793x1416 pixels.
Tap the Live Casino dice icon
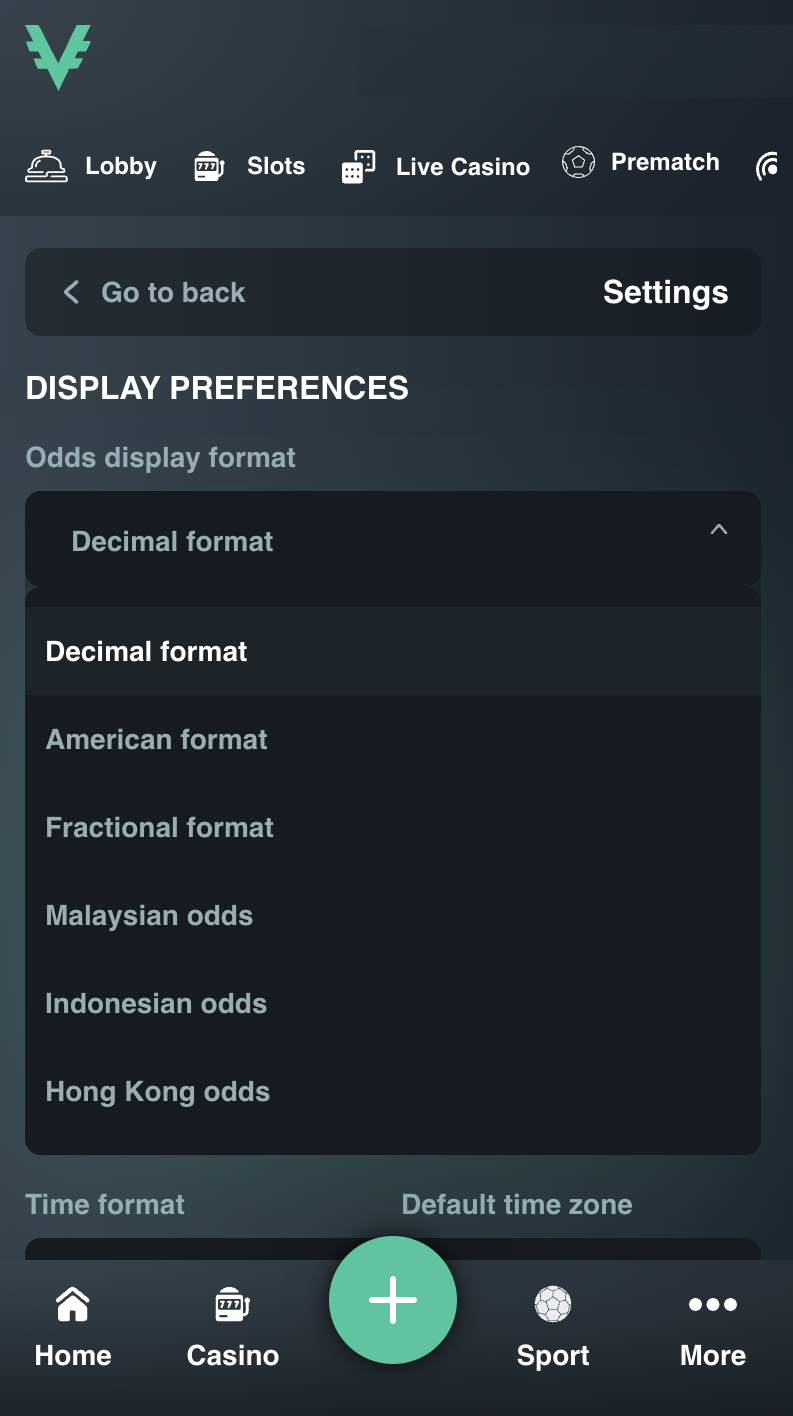click(358, 167)
